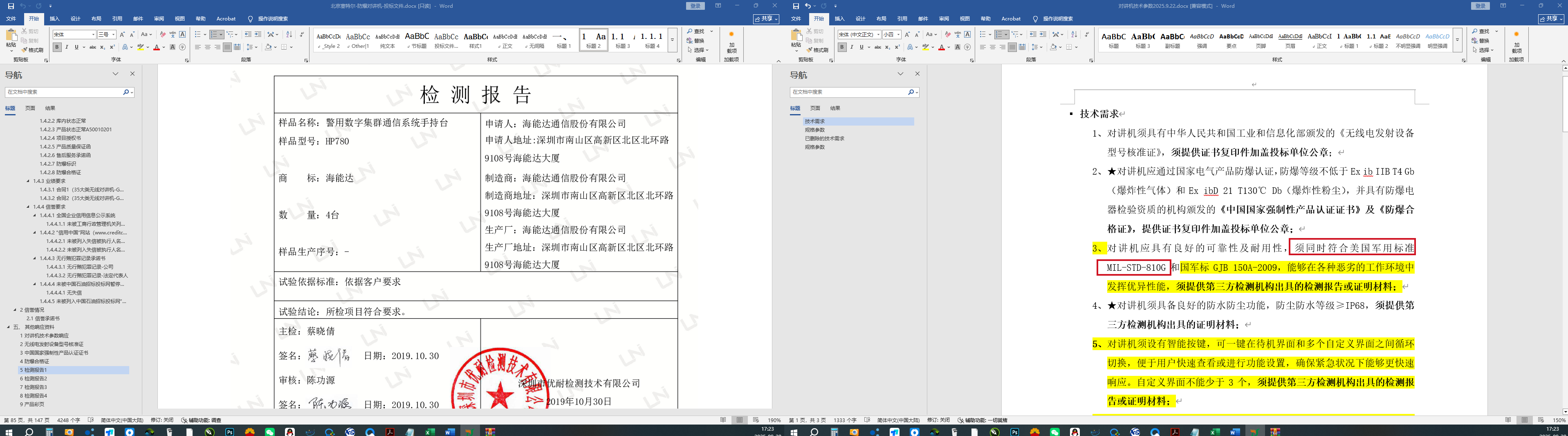1568x436 pixels.
Task: Toggle justify alignment in the left Word window
Action: (227, 47)
